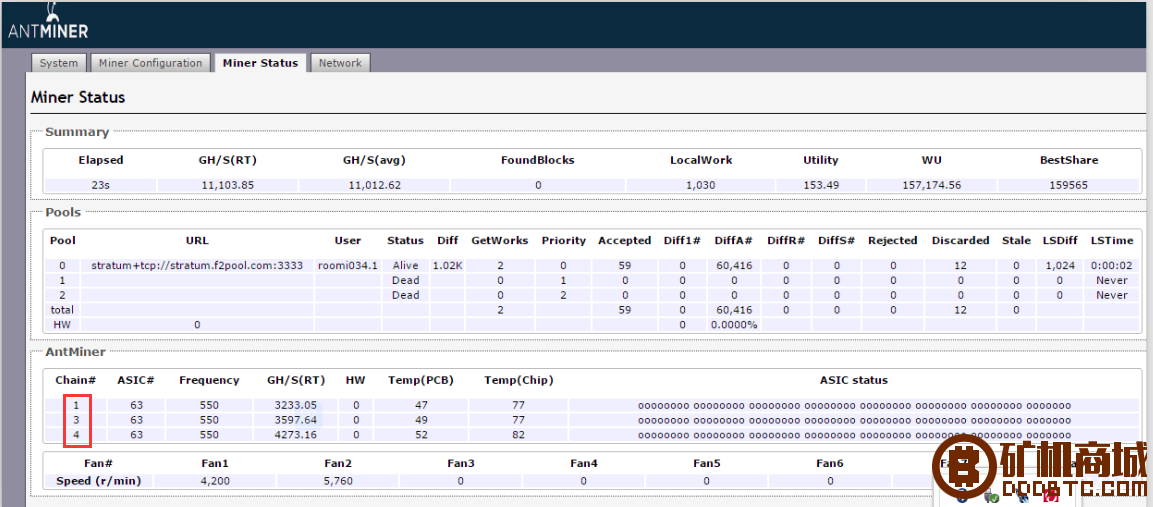Image resolution: width=1153 pixels, height=507 pixels.
Task: Click the BestShare value '159565'
Action: [x=1068, y=185]
